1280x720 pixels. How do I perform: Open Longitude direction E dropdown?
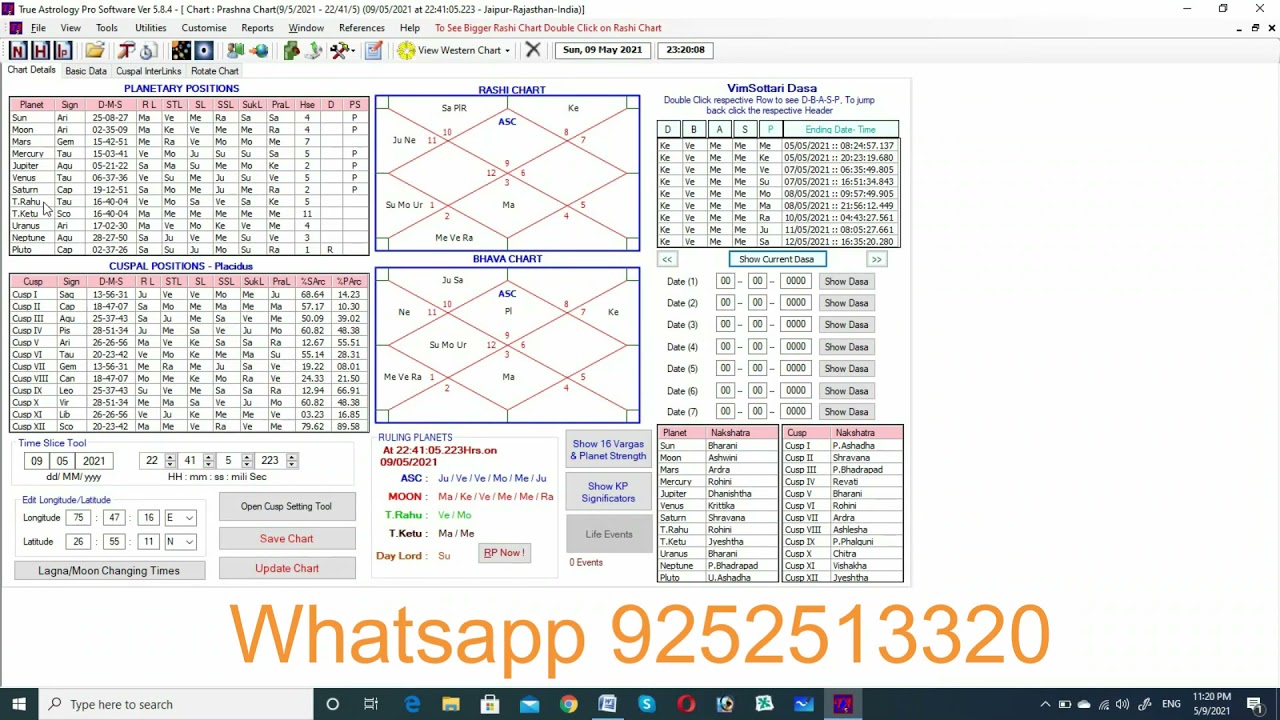click(181, 518)
